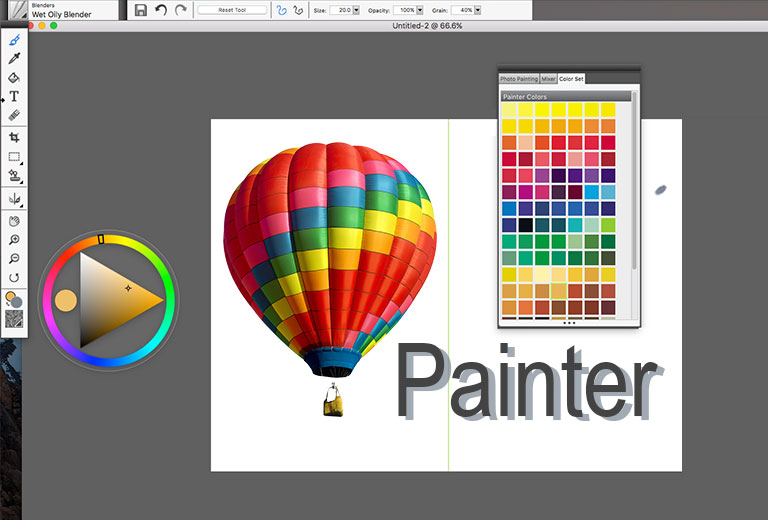768x520 pixels.
Task: Open the Opacity dropdown arrow
Action: click(x=420, y=10)
